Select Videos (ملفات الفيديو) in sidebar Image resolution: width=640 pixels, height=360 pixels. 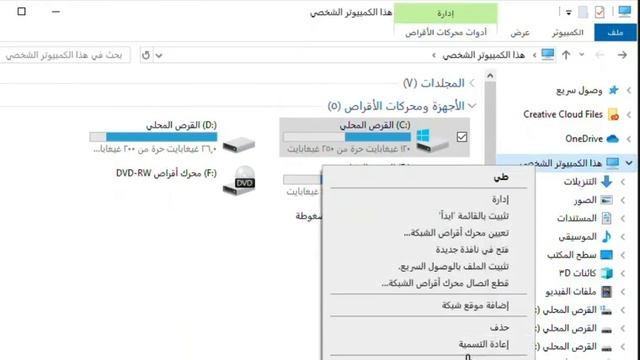[x=571, y=291]
